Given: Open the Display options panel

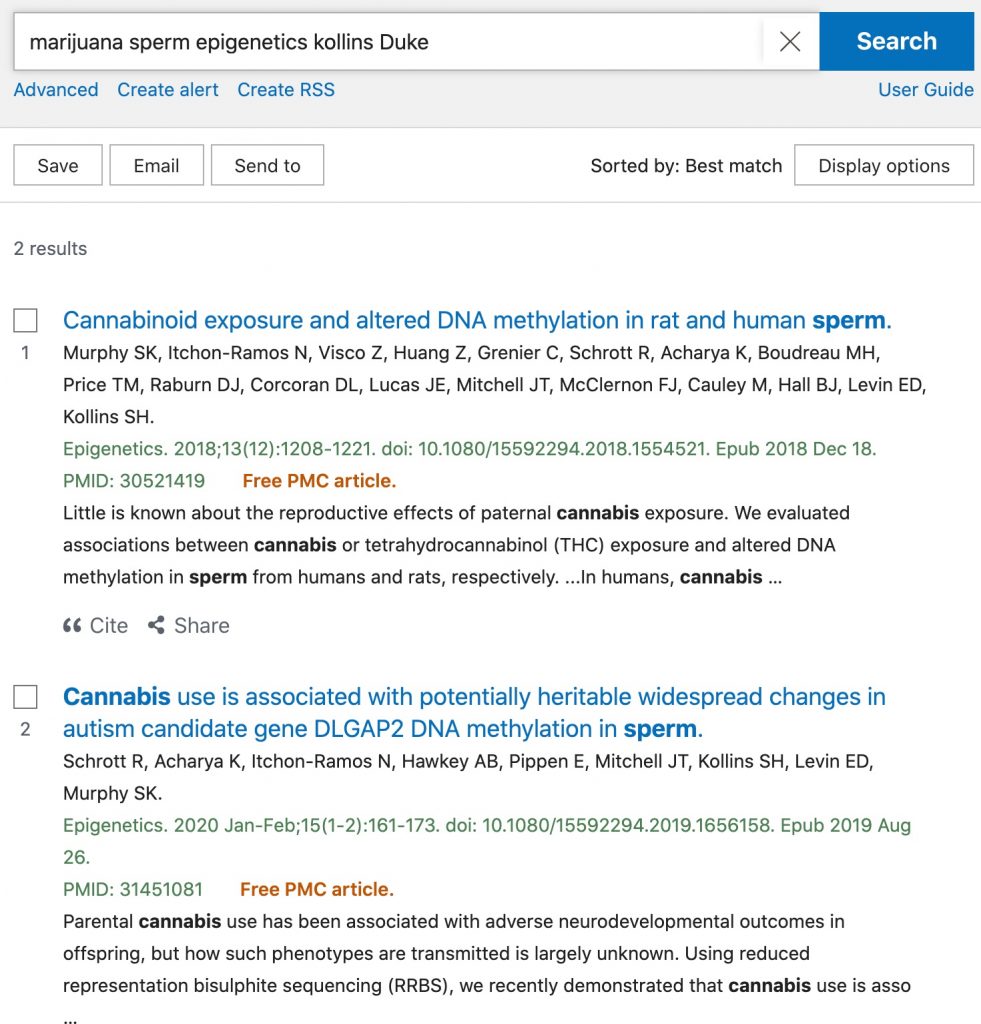Looking at the screenshot, I should [884, 165].
